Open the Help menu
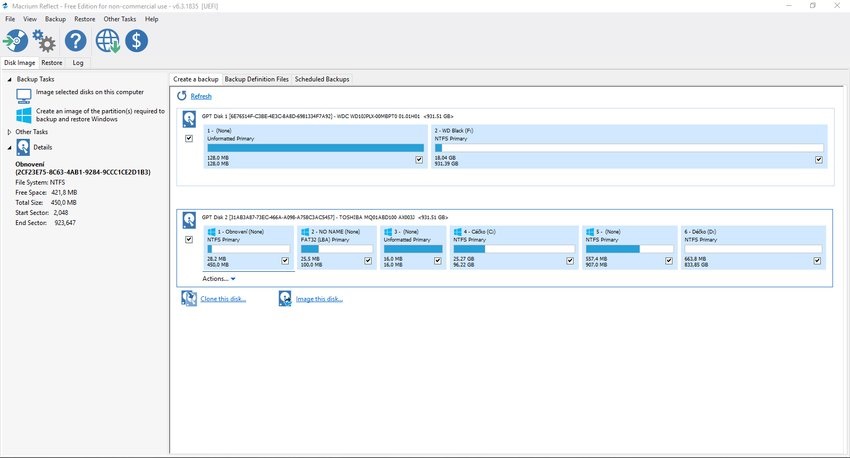 tap(151, 19)
